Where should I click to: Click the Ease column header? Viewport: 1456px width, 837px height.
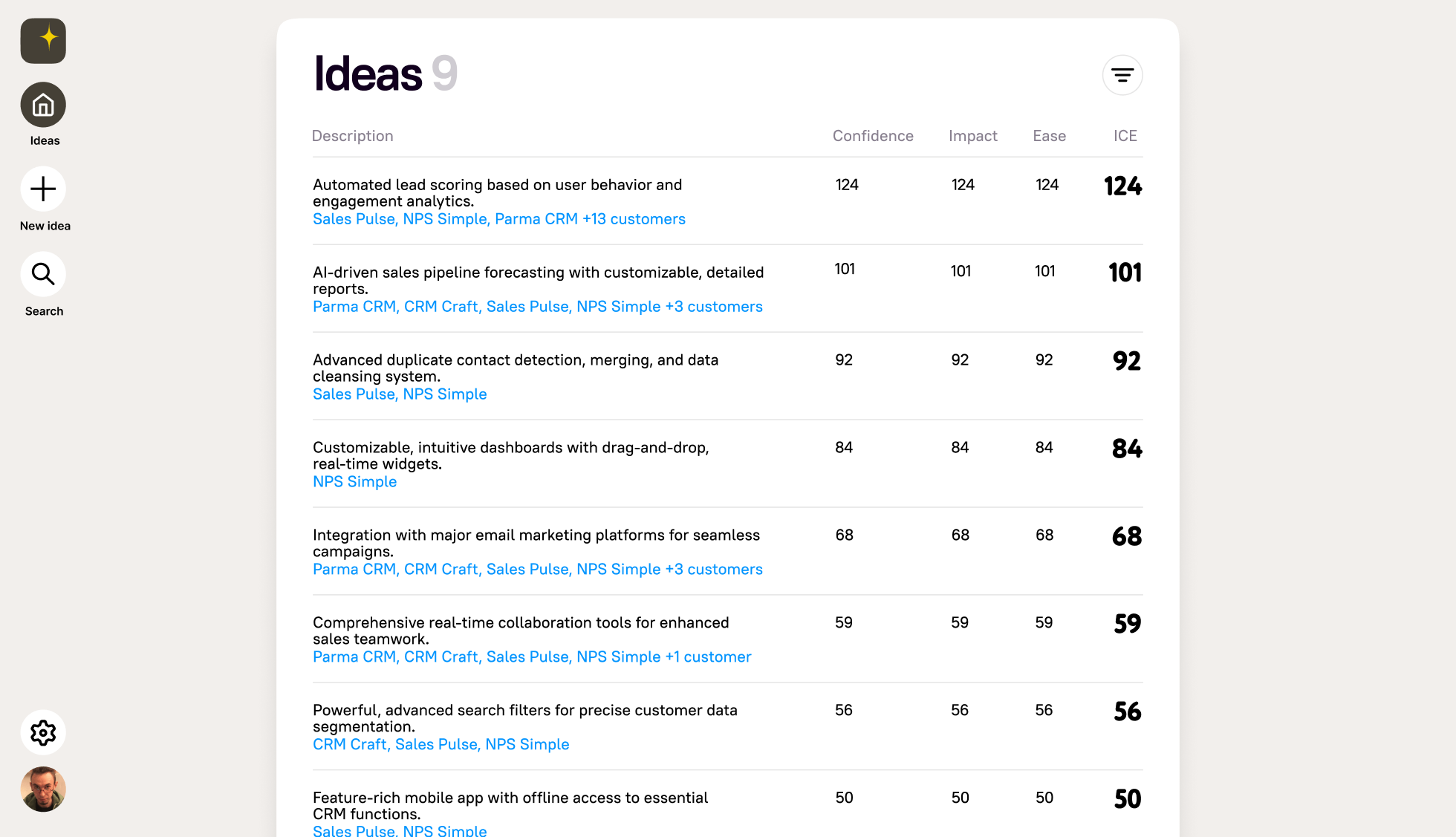coord(1049,136)
